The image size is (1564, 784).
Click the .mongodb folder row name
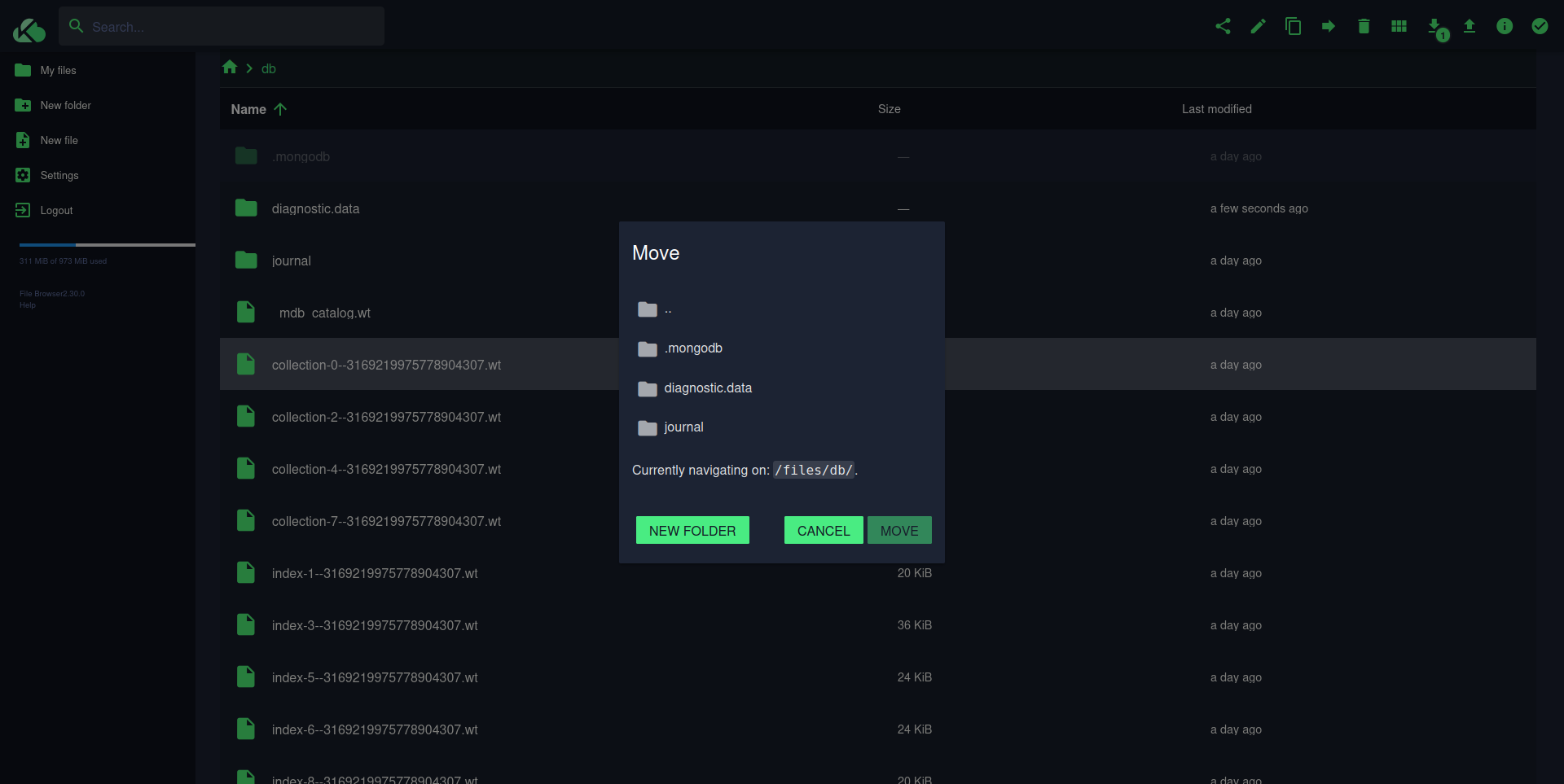click(301, 156)
